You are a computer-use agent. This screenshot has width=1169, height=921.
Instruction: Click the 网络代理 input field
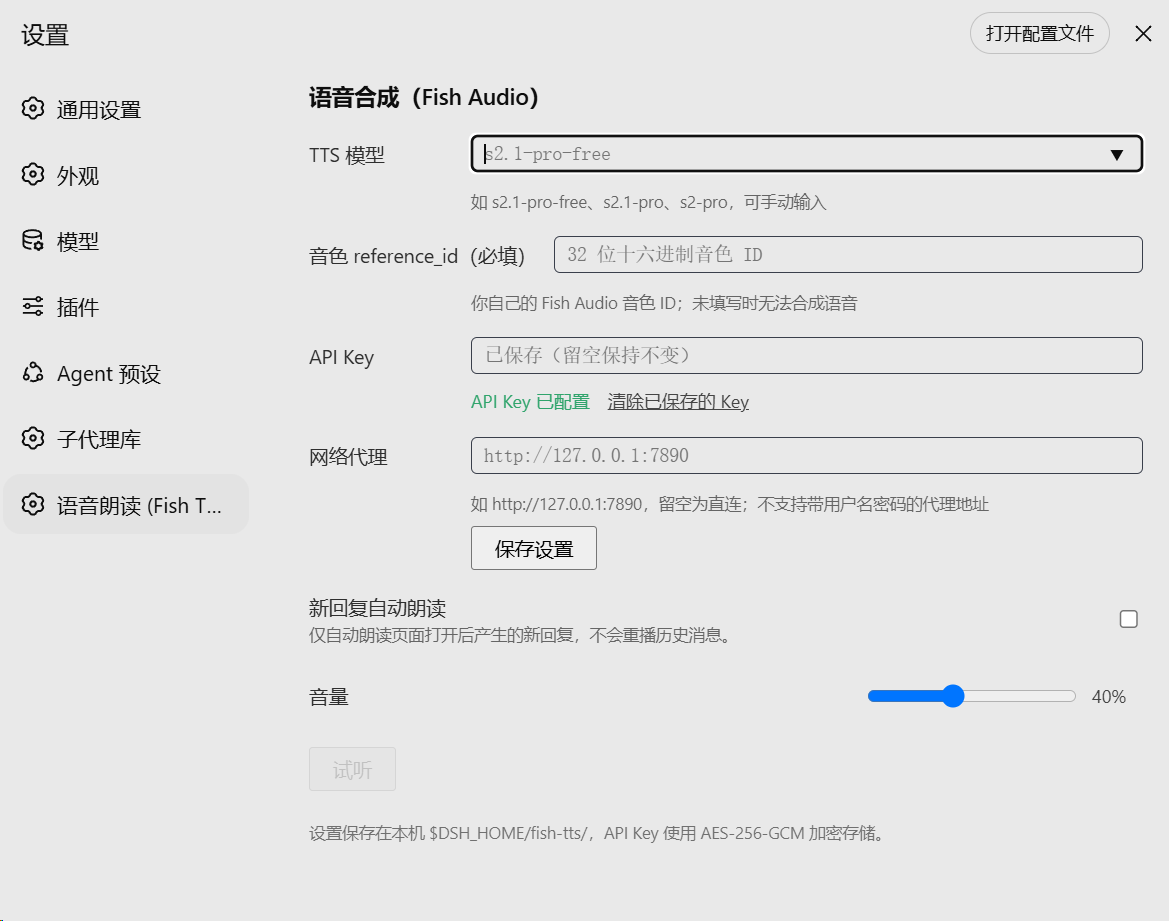[x=807, y=455]
